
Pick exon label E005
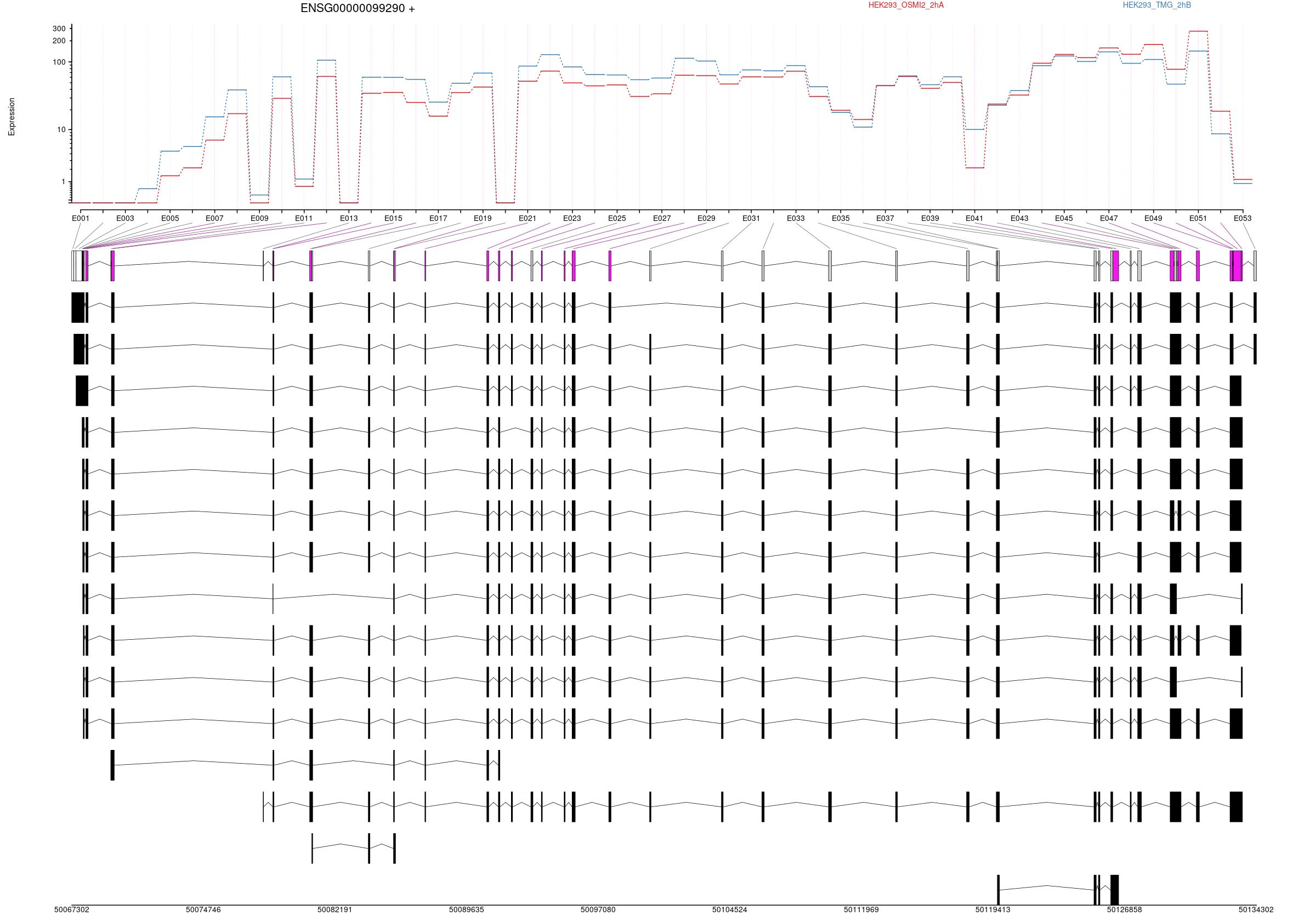(x=169, y=218)
